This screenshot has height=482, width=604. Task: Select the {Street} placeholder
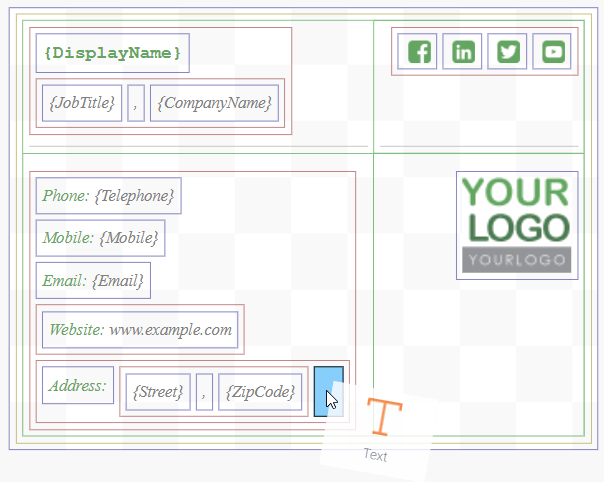coord(157,390)
